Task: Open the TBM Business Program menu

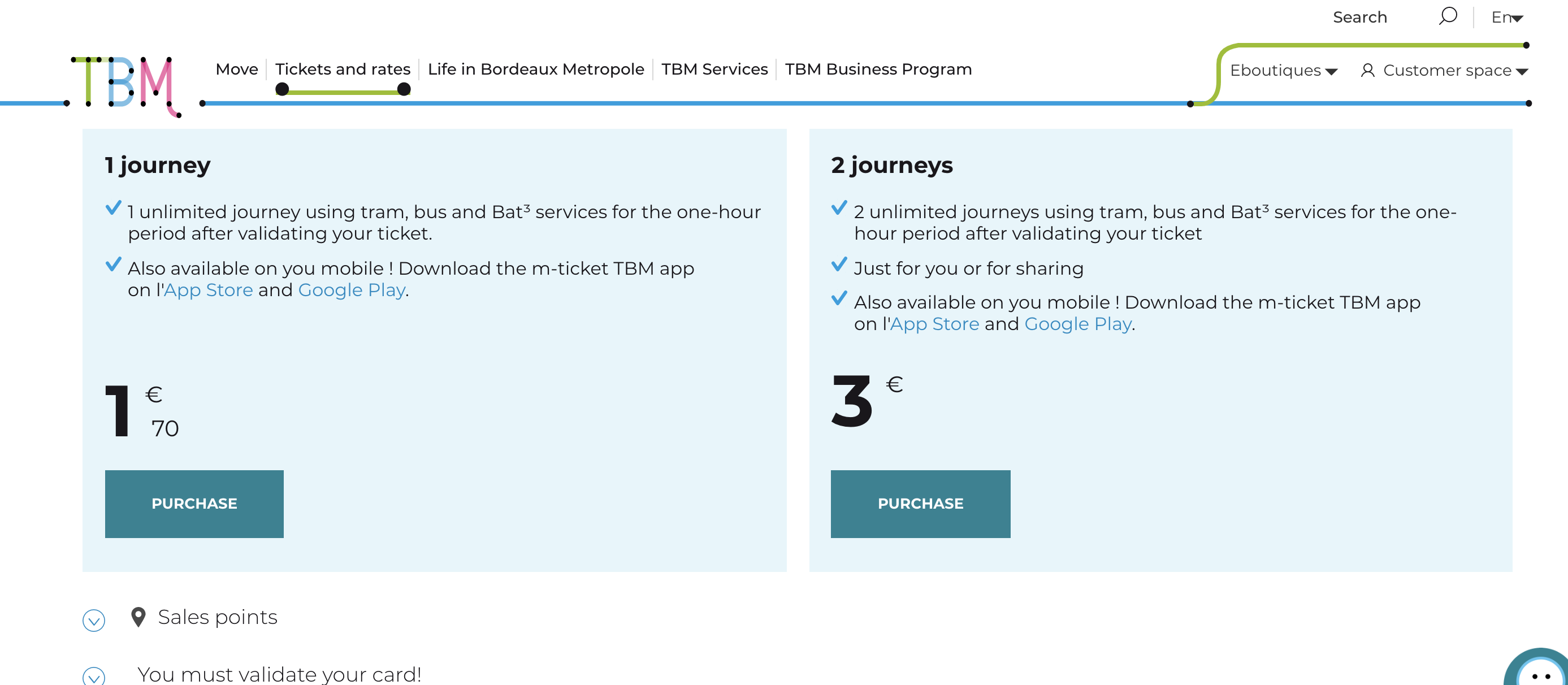Action: [x=878, y=70]
